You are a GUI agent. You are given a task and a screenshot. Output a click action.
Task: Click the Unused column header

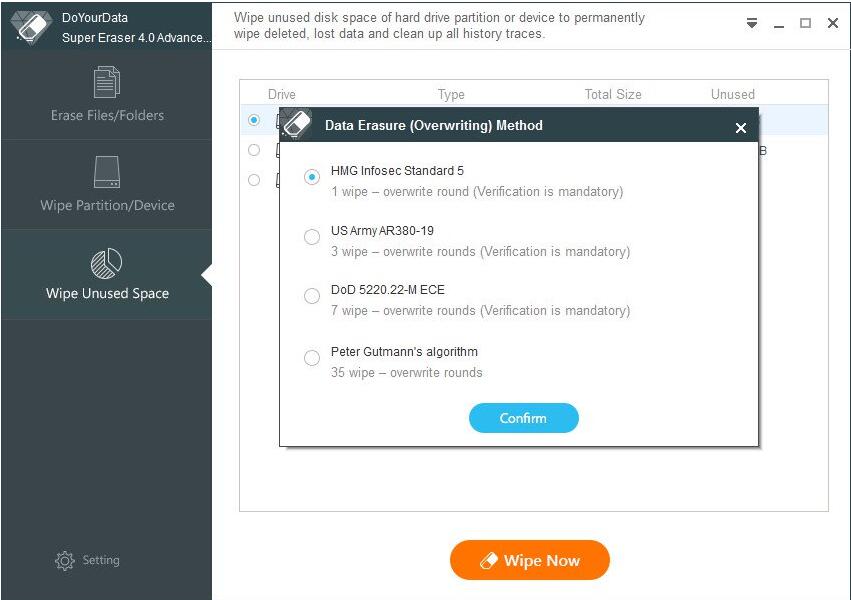[733, 94]
